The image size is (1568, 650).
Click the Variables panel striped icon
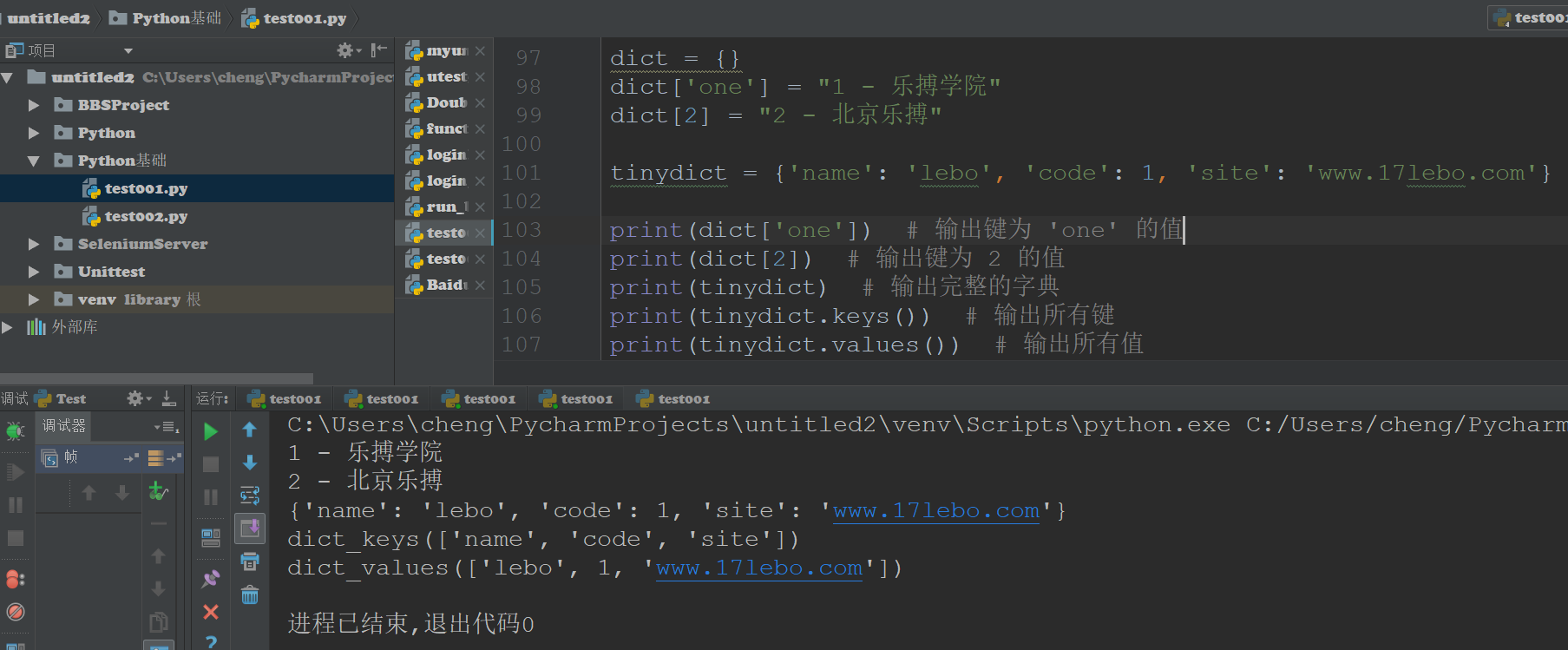(x=156, y=457)
